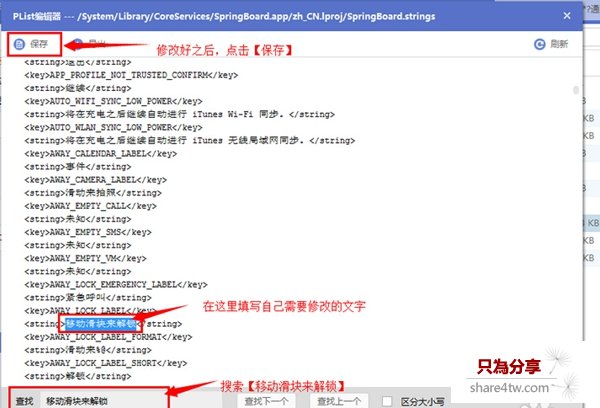Image resolution: width=600 pixels, height=408 pixels.
Task: Click the highlighted text 移动滑块来解锁
Action: tap(101, 324)
